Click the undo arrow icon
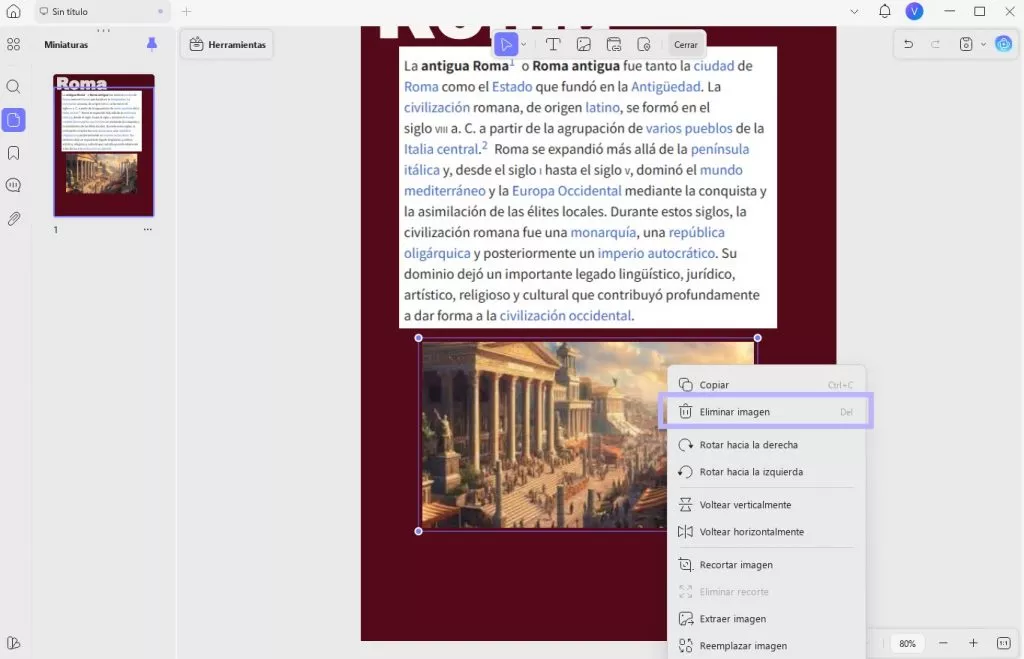The height and width of the screenshot is (659, 1024). tap(908, 44)
